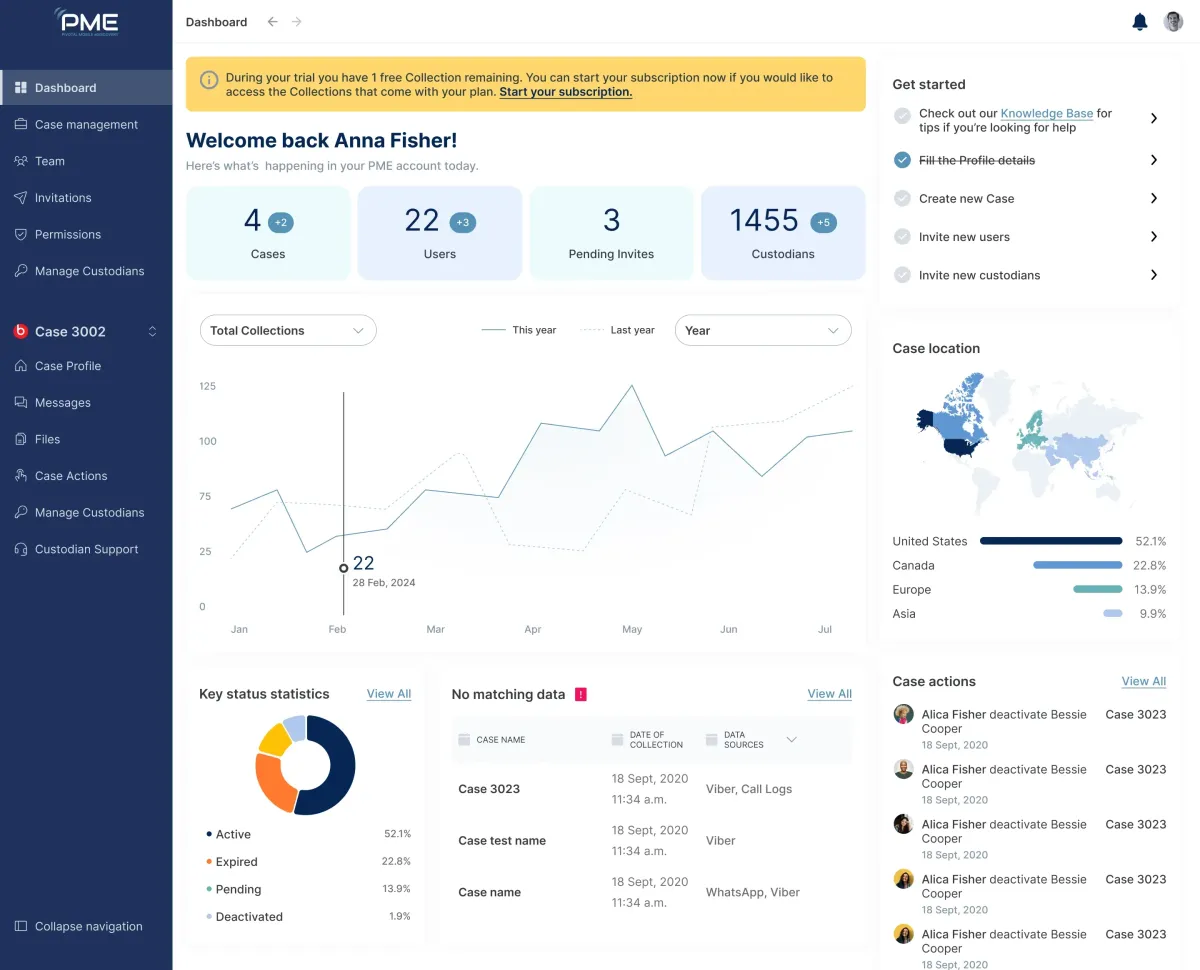Expand the Case 3002 case switcher
The width and height of the screenshot is (1200, 970).
click(x=153, y=332)
